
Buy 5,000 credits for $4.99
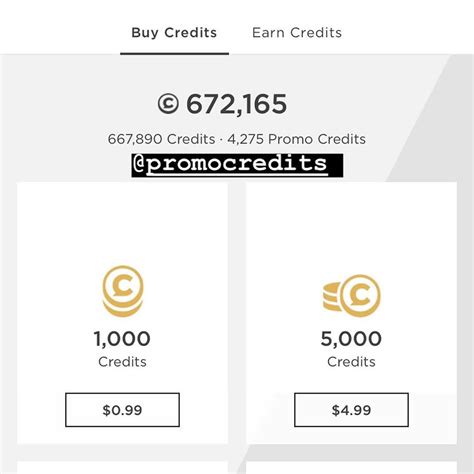351,410
